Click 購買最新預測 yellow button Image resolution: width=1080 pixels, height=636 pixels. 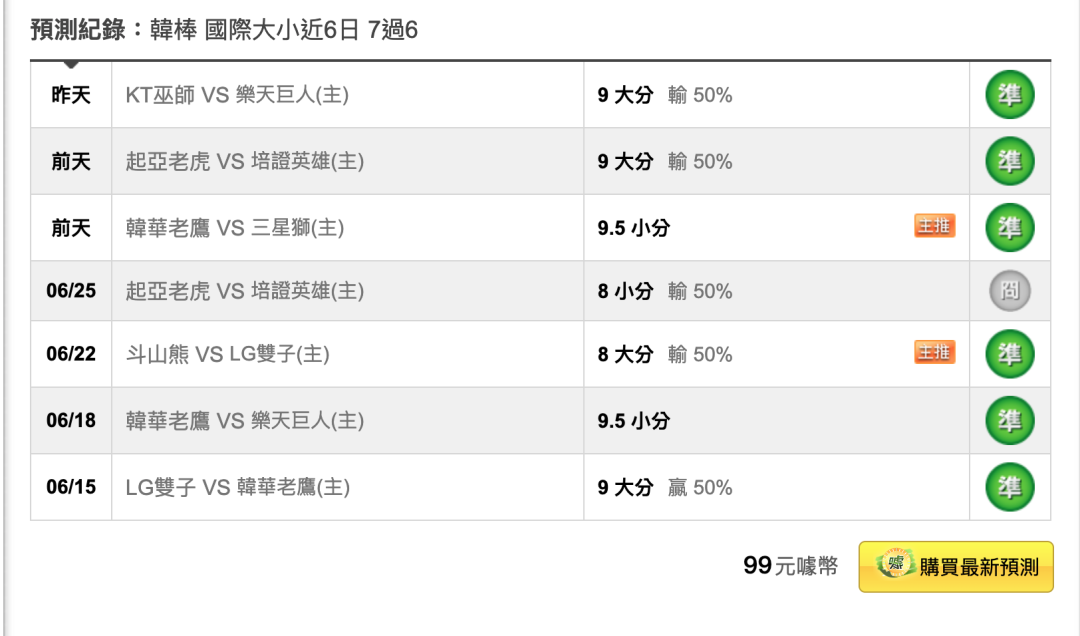[x=956, y=567]
